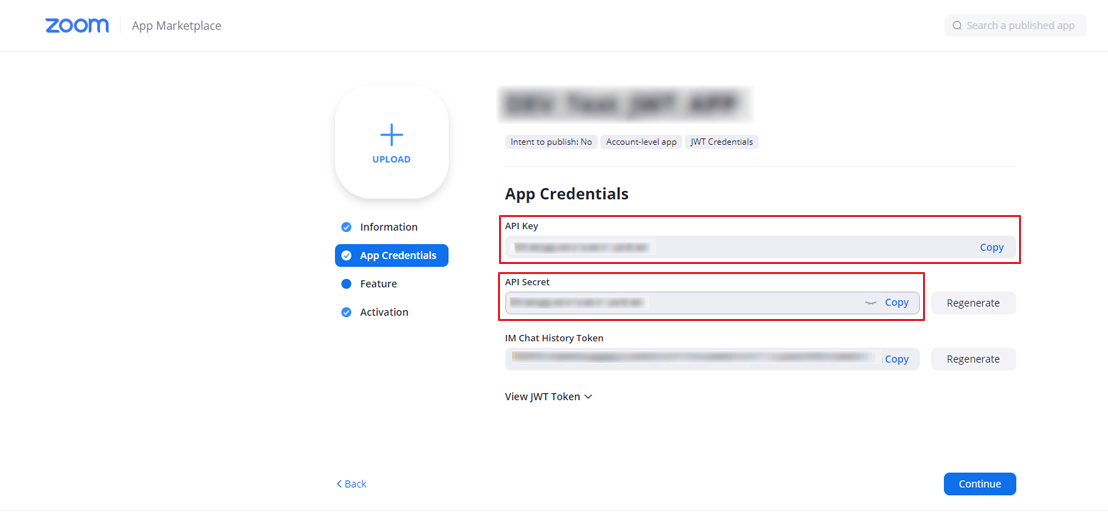The width and height of the screenshot is (1108, 519).
Task: Toggle API Secret visibility eye icon
Action: click(871, 303)
